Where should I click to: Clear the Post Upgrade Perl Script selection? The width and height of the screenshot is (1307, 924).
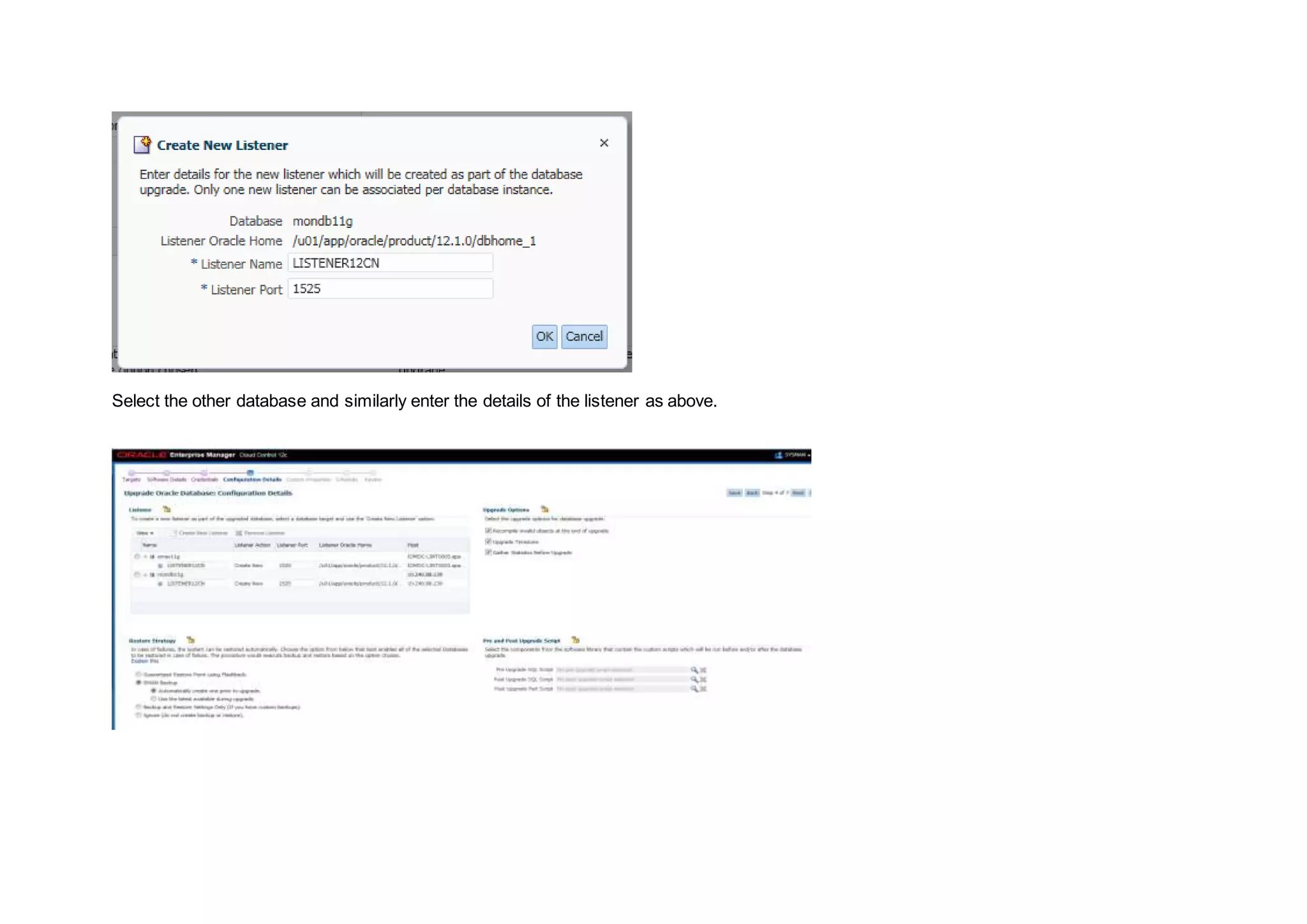(x=703, y=689)
